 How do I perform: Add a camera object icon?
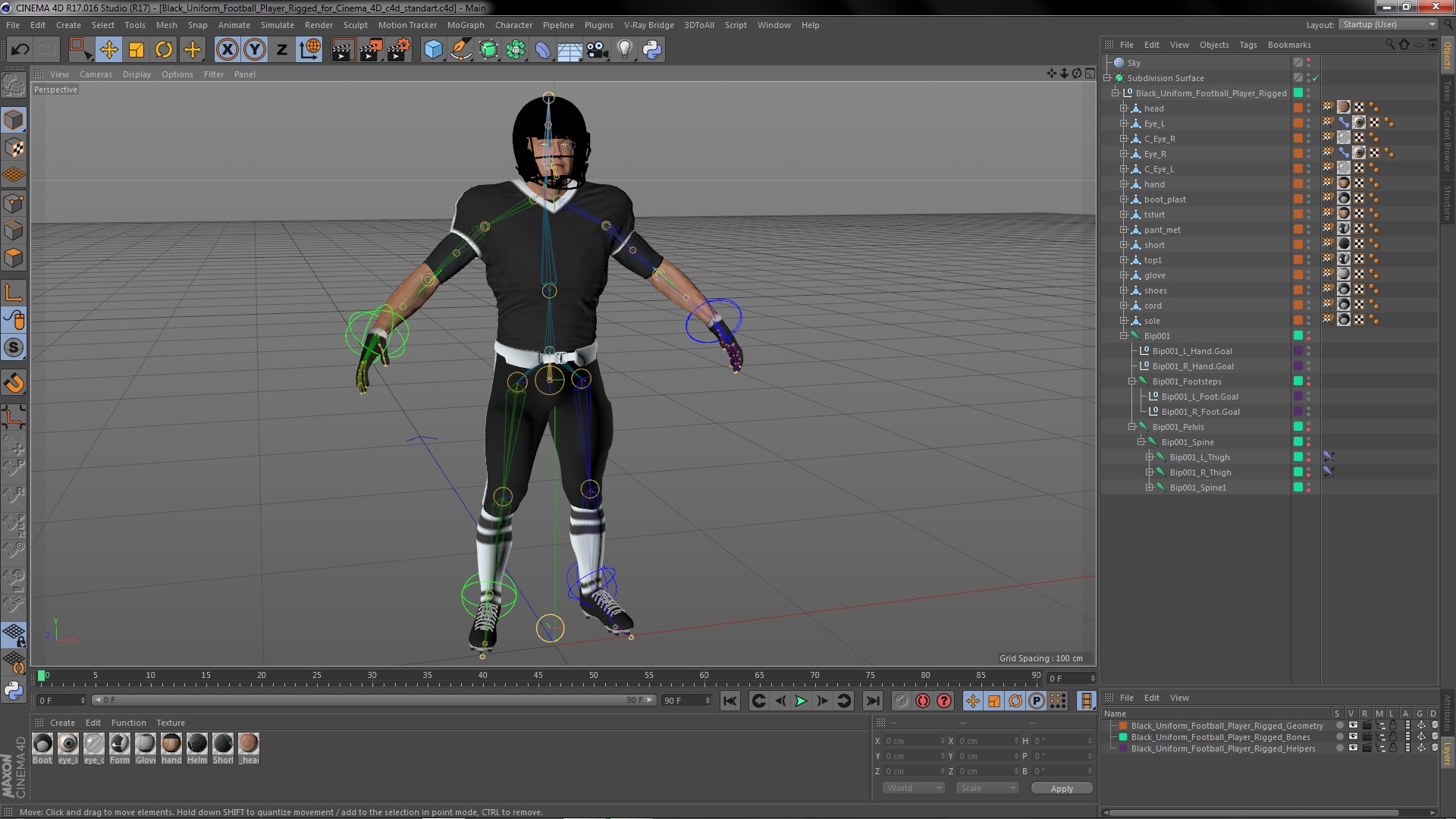(x=598, y=50)
